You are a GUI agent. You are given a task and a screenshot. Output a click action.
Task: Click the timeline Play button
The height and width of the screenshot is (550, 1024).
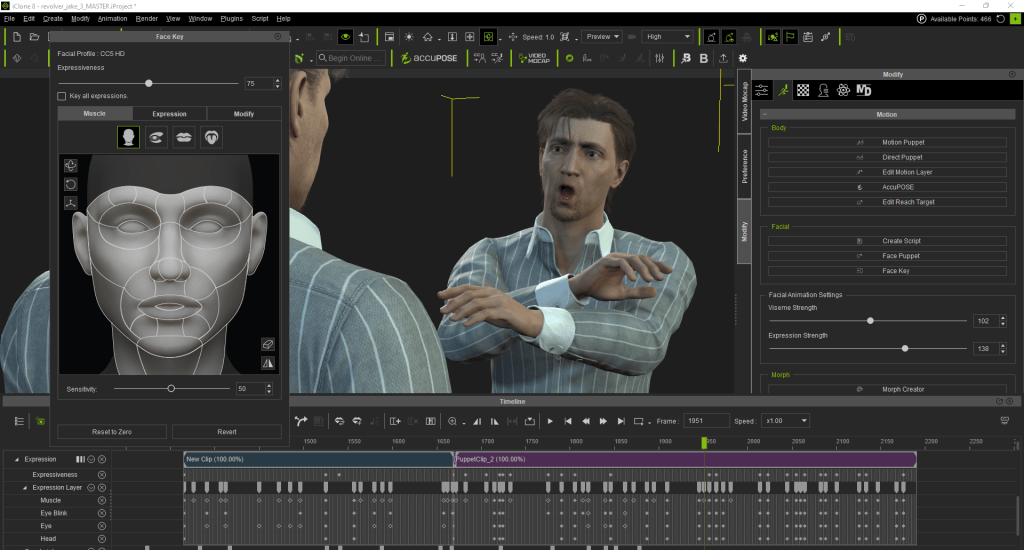click(550, 421)
